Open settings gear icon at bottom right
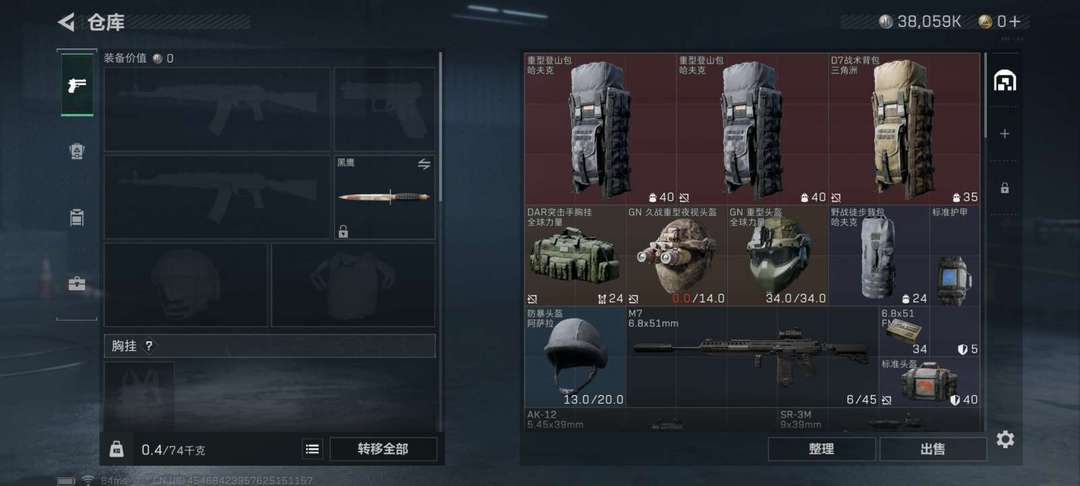The image size is (1080, 486). click(x=1005, y=439)
